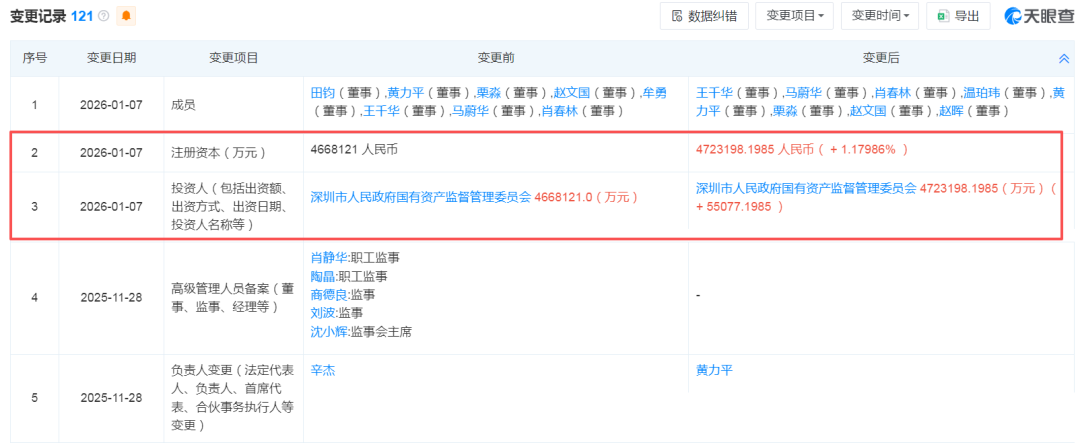Viewport: 1080px width, 443px height.
Task: Click the 投资人 change item cell
Action: pos(233,205)
